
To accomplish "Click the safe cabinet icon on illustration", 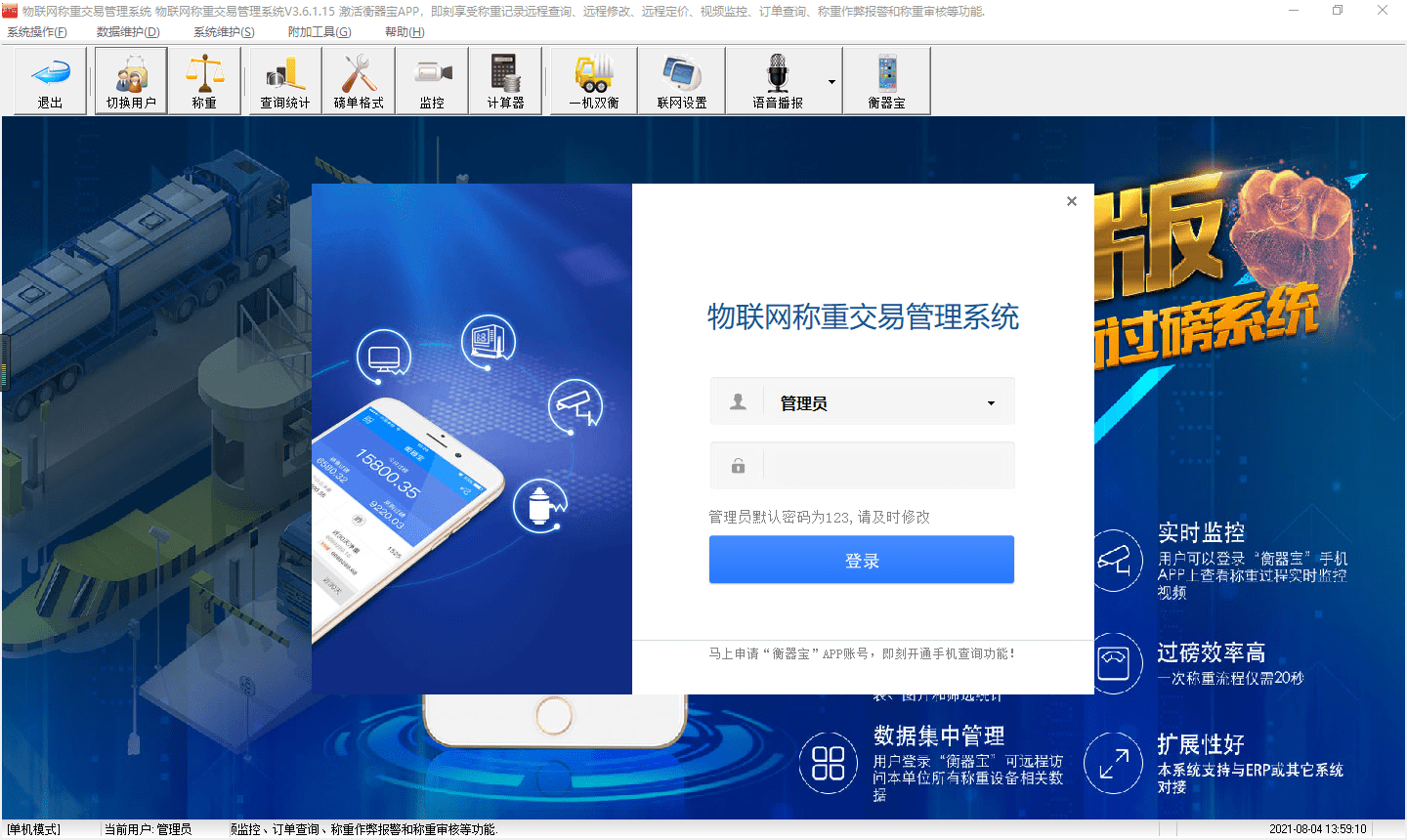I will coord(488,341).
